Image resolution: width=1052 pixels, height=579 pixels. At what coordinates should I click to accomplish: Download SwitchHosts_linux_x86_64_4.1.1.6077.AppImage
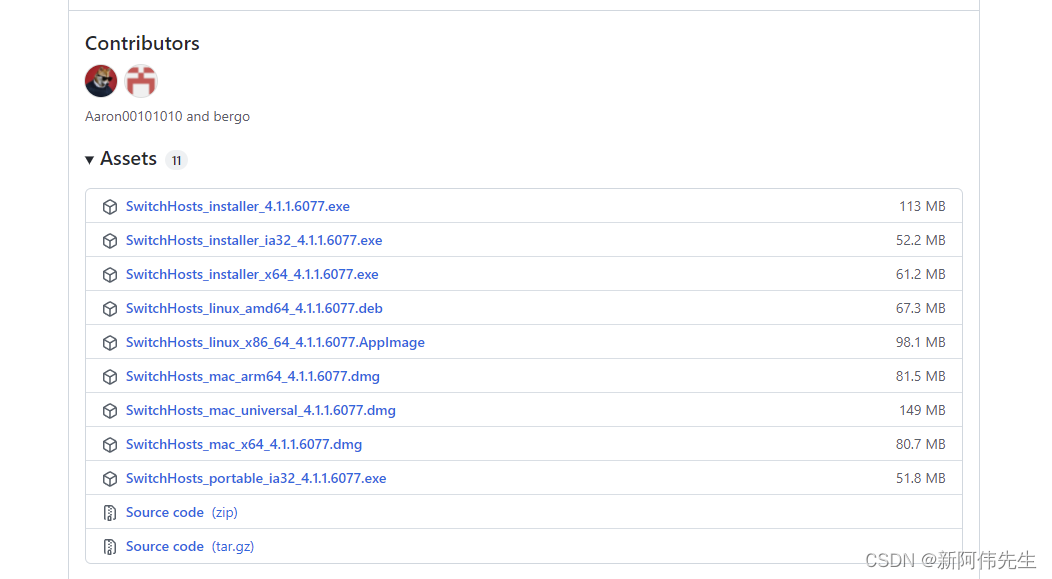[275, 342]
